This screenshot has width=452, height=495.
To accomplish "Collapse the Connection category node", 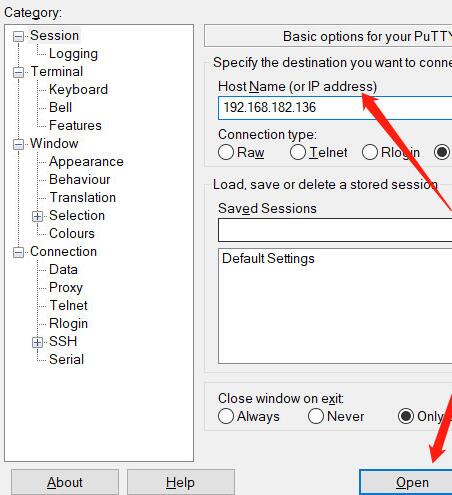I will point(18,252).
